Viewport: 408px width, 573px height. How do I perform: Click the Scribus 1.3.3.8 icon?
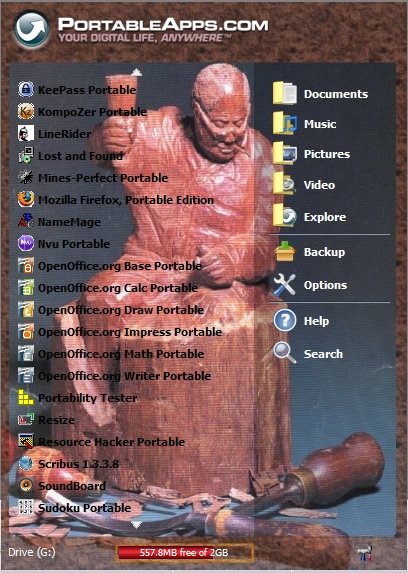26,464
